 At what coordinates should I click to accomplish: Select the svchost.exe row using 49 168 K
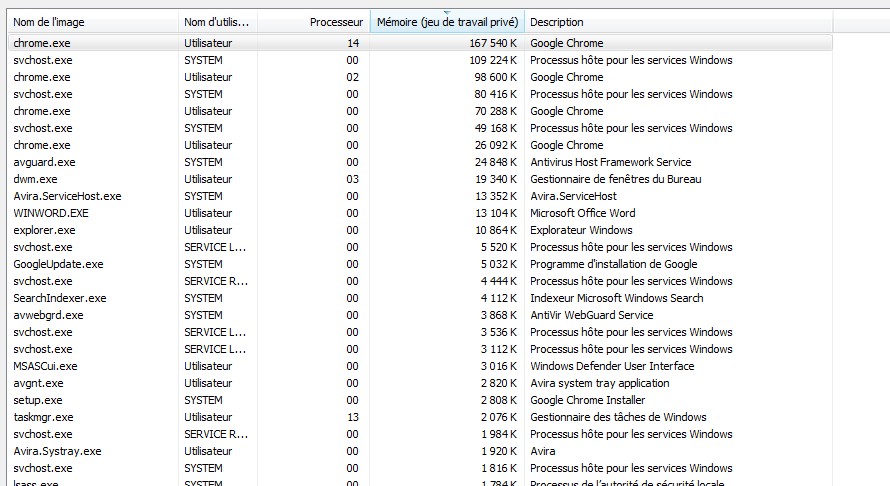(420, 128)
